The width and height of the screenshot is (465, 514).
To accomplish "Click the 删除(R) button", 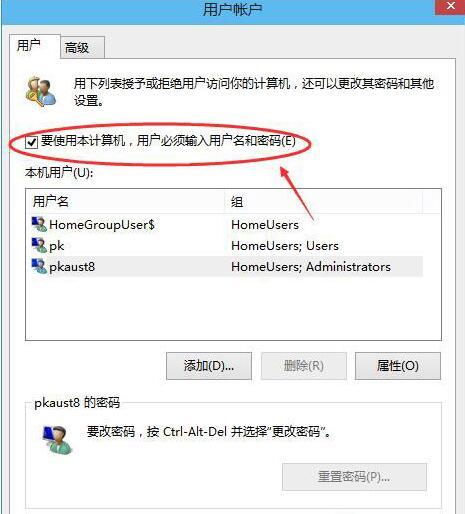I will [x=304, y=366].
